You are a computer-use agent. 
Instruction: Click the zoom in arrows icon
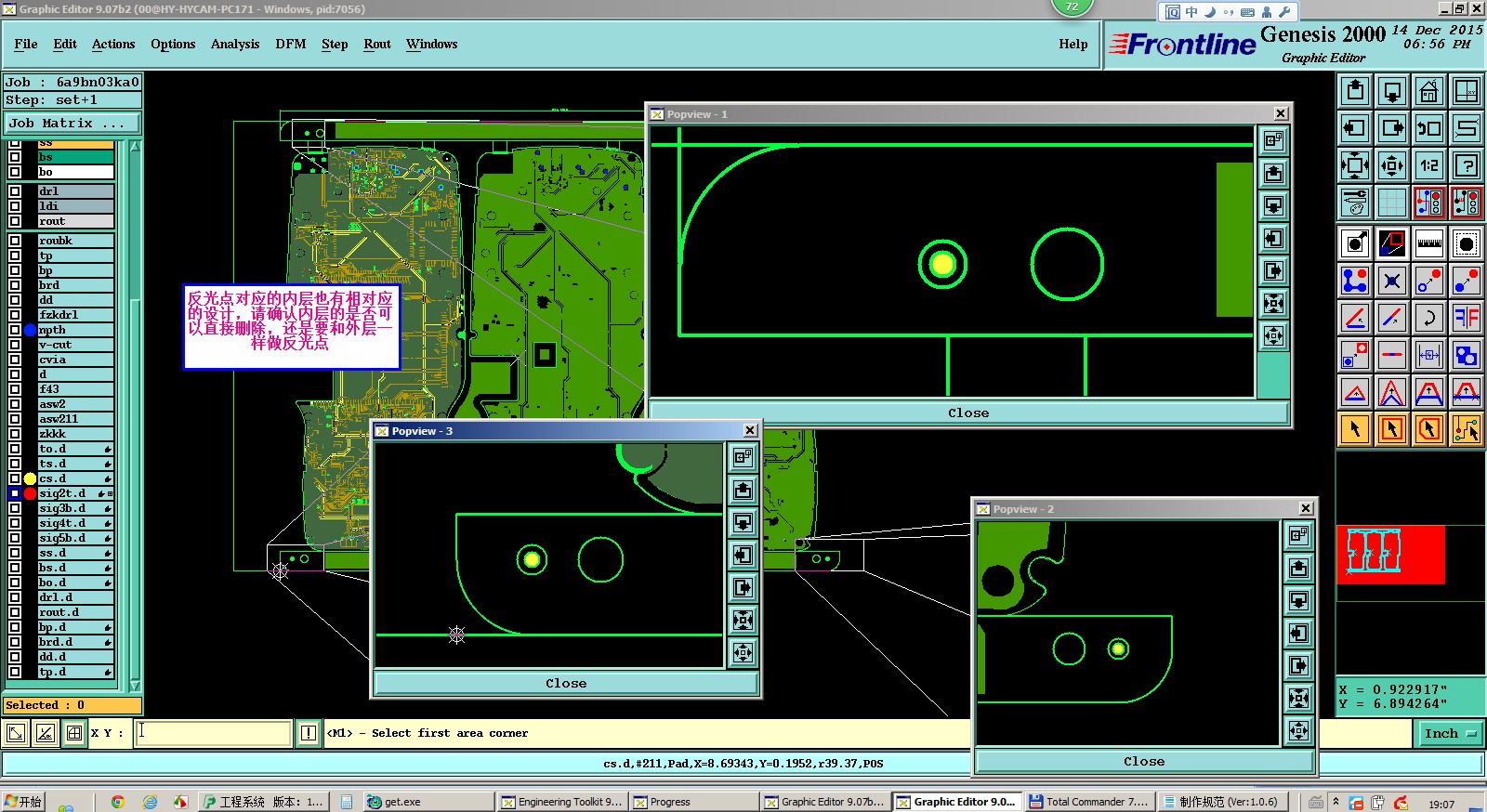1355,166
